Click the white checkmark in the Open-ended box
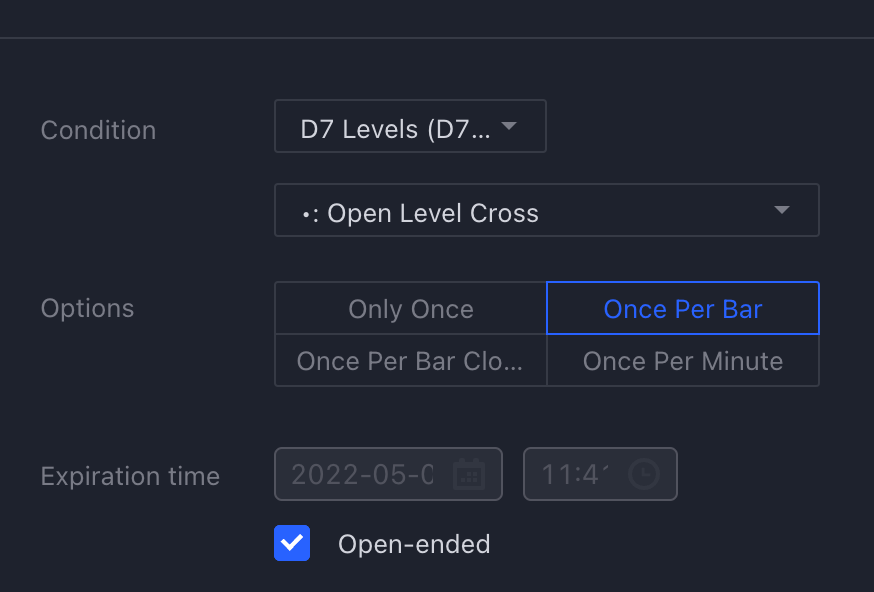Viewport: 874px width, 592px height. tap(292, 542)
